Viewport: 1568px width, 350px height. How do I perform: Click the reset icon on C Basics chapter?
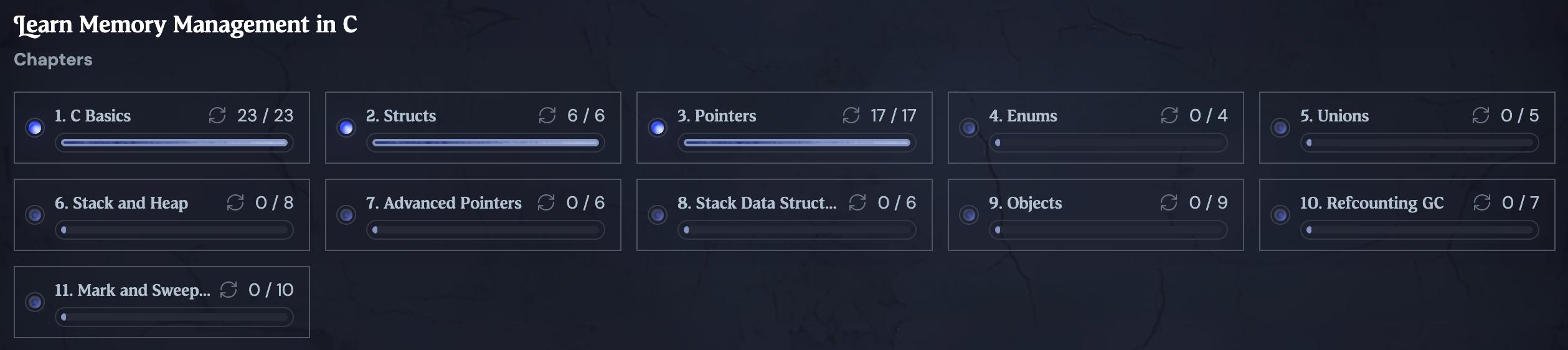[x=217, y=115]
